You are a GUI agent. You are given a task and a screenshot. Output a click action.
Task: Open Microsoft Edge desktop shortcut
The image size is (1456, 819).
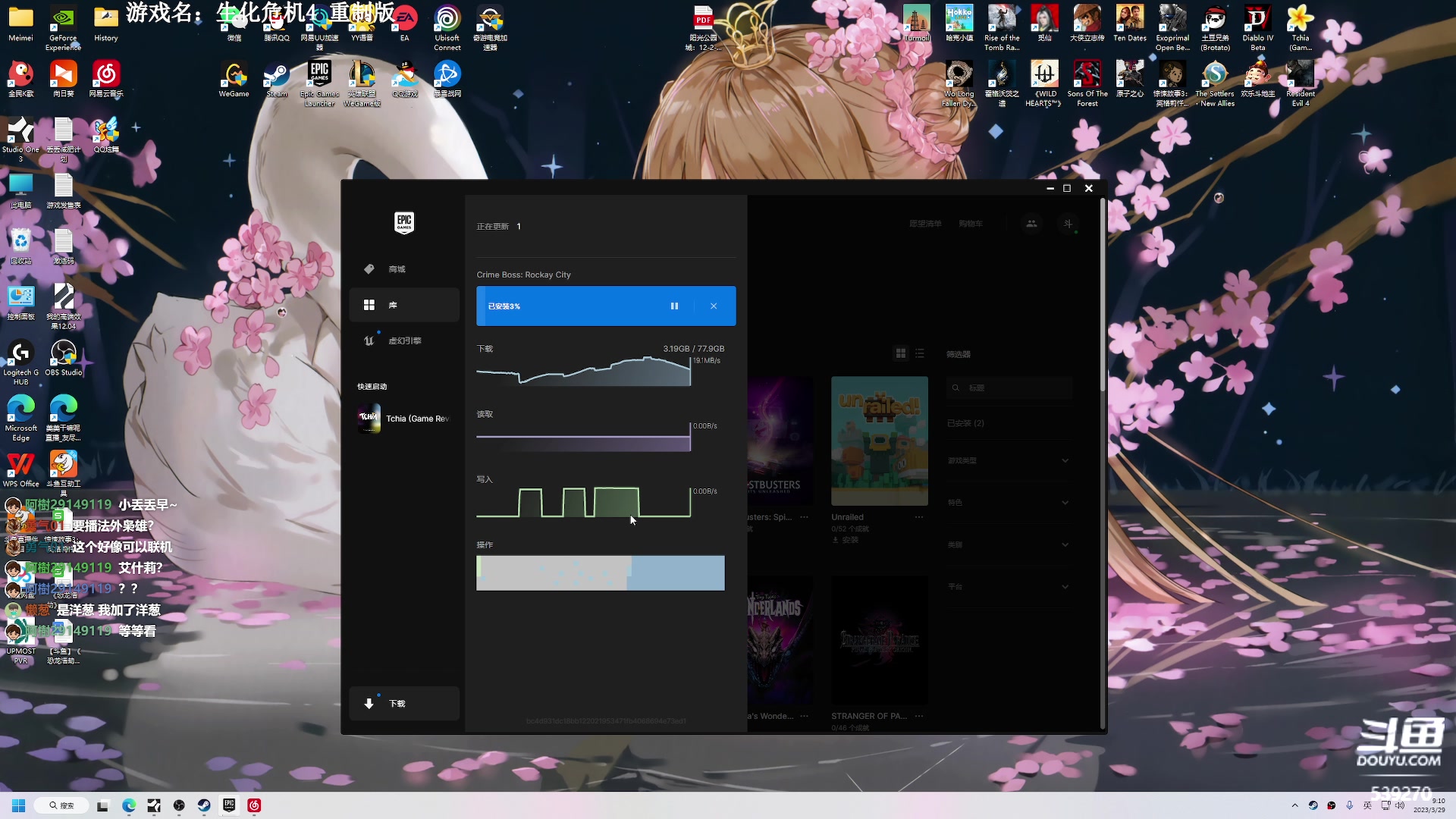coord(20,418)
